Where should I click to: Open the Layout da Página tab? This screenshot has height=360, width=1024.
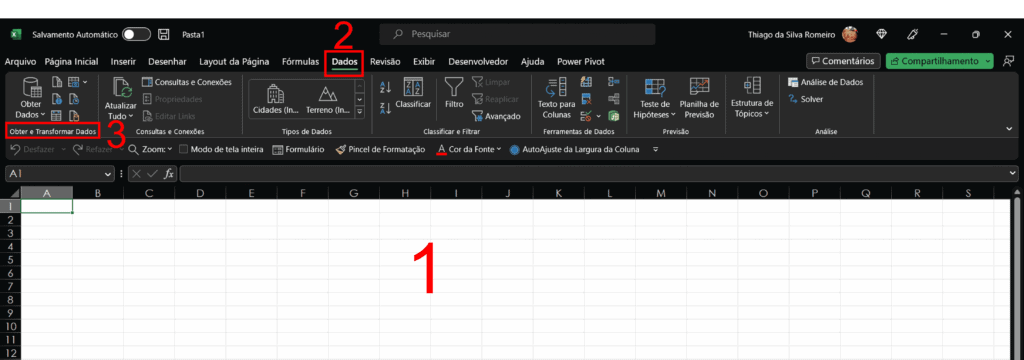[234, 61]
